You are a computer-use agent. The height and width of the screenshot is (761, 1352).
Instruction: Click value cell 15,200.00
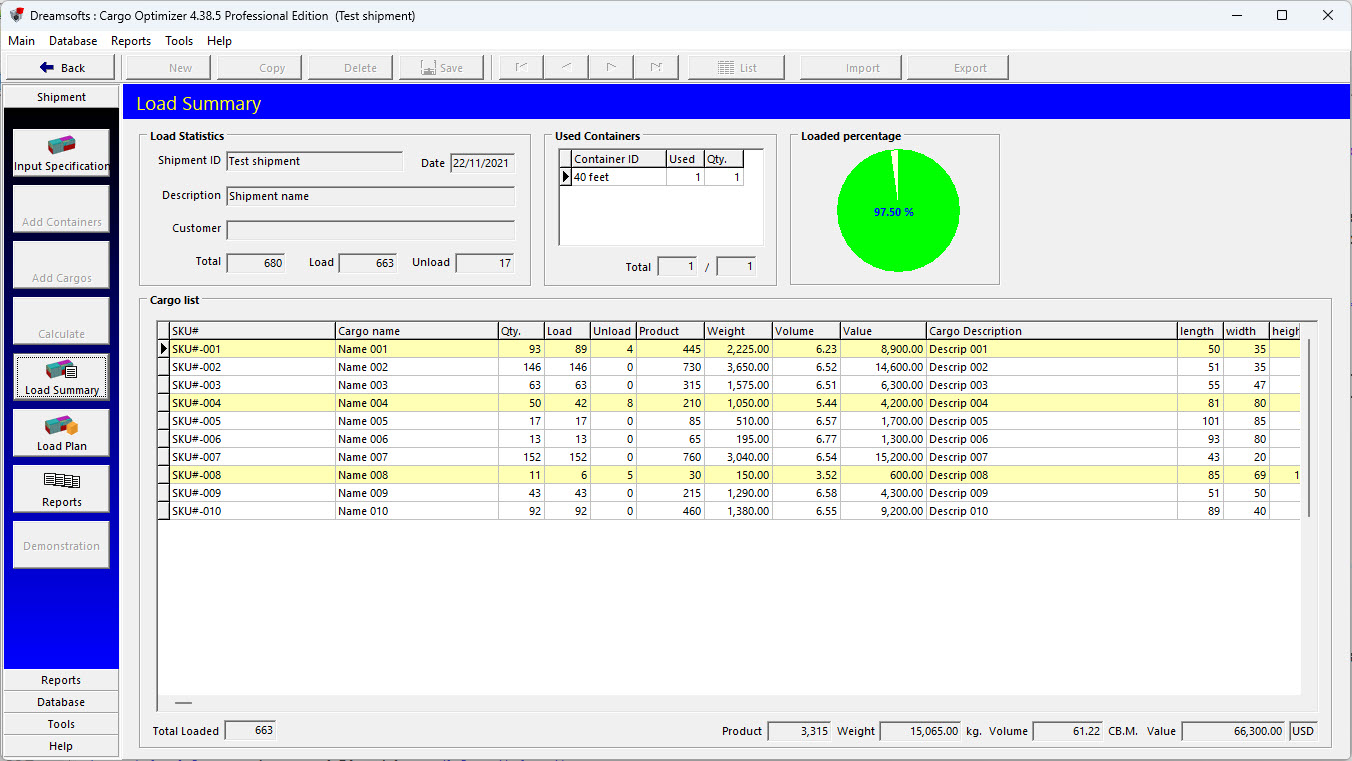(883, 457)
